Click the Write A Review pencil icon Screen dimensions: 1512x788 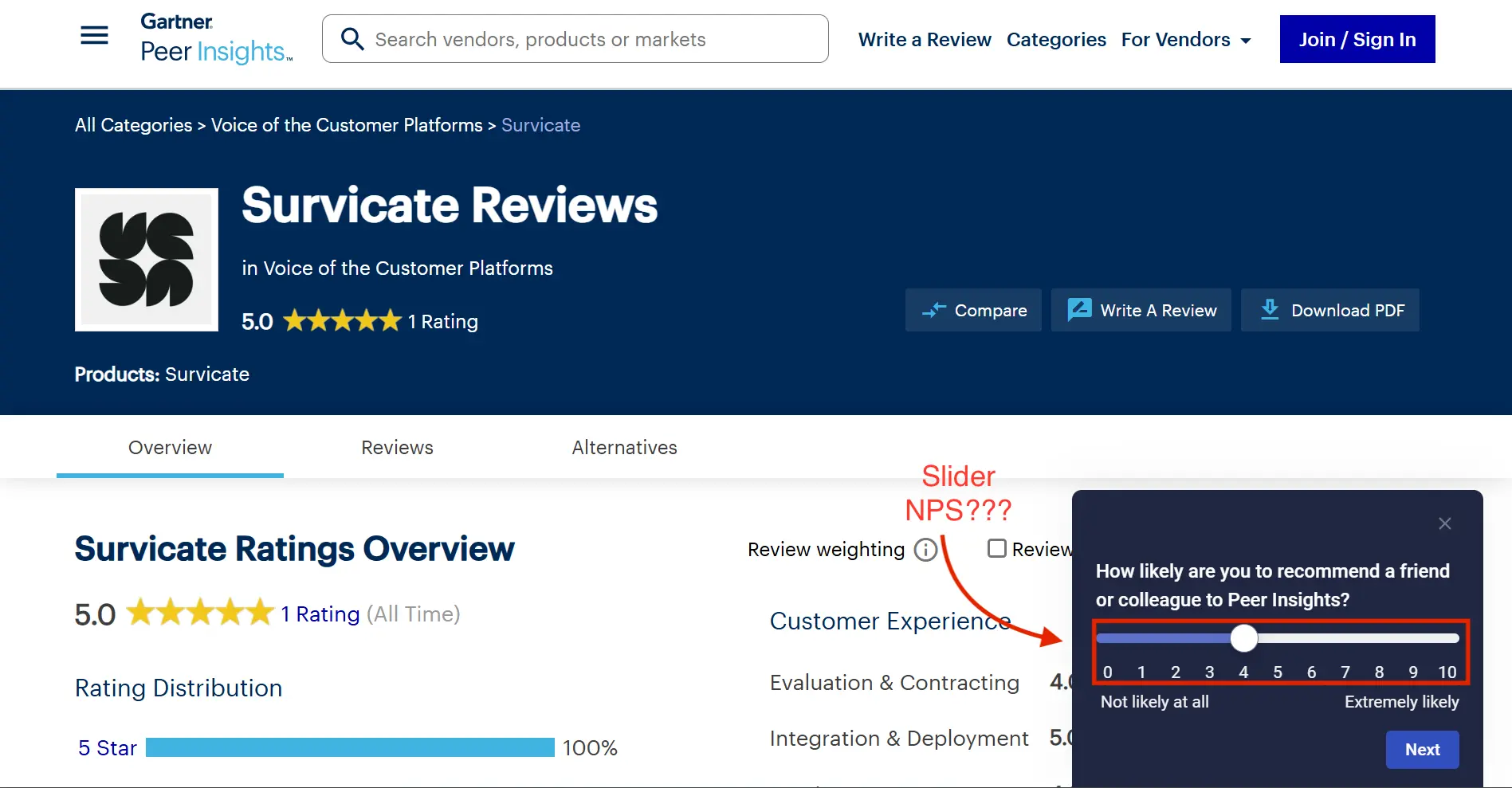[1079, 309]
